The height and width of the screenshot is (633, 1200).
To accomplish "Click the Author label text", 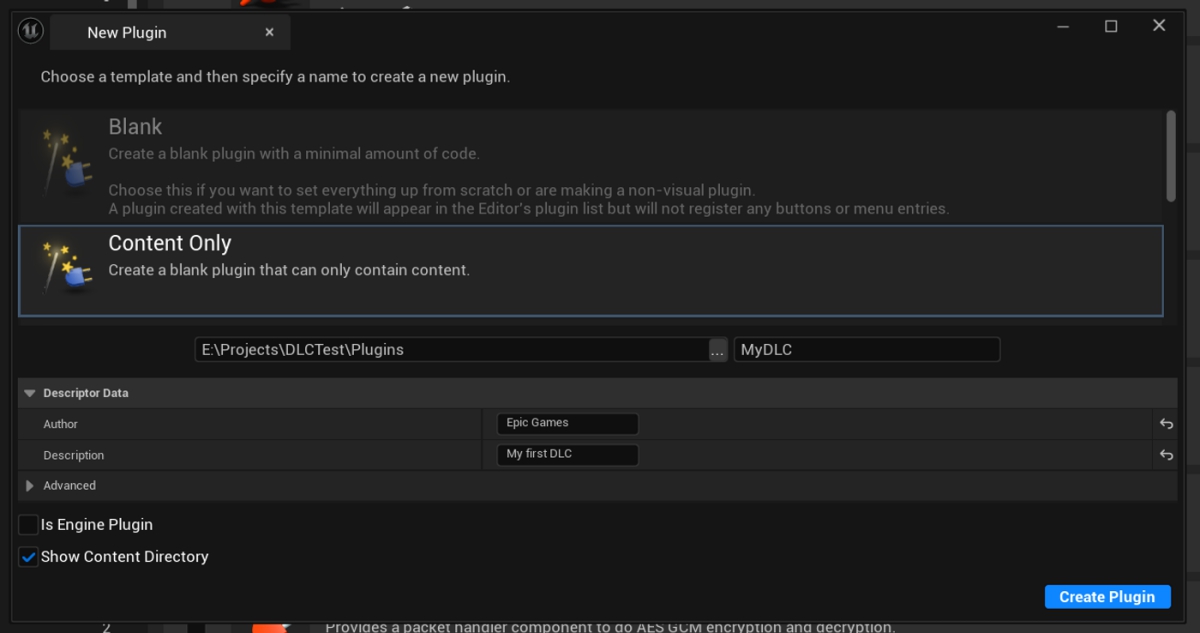I will coord(60,424).
